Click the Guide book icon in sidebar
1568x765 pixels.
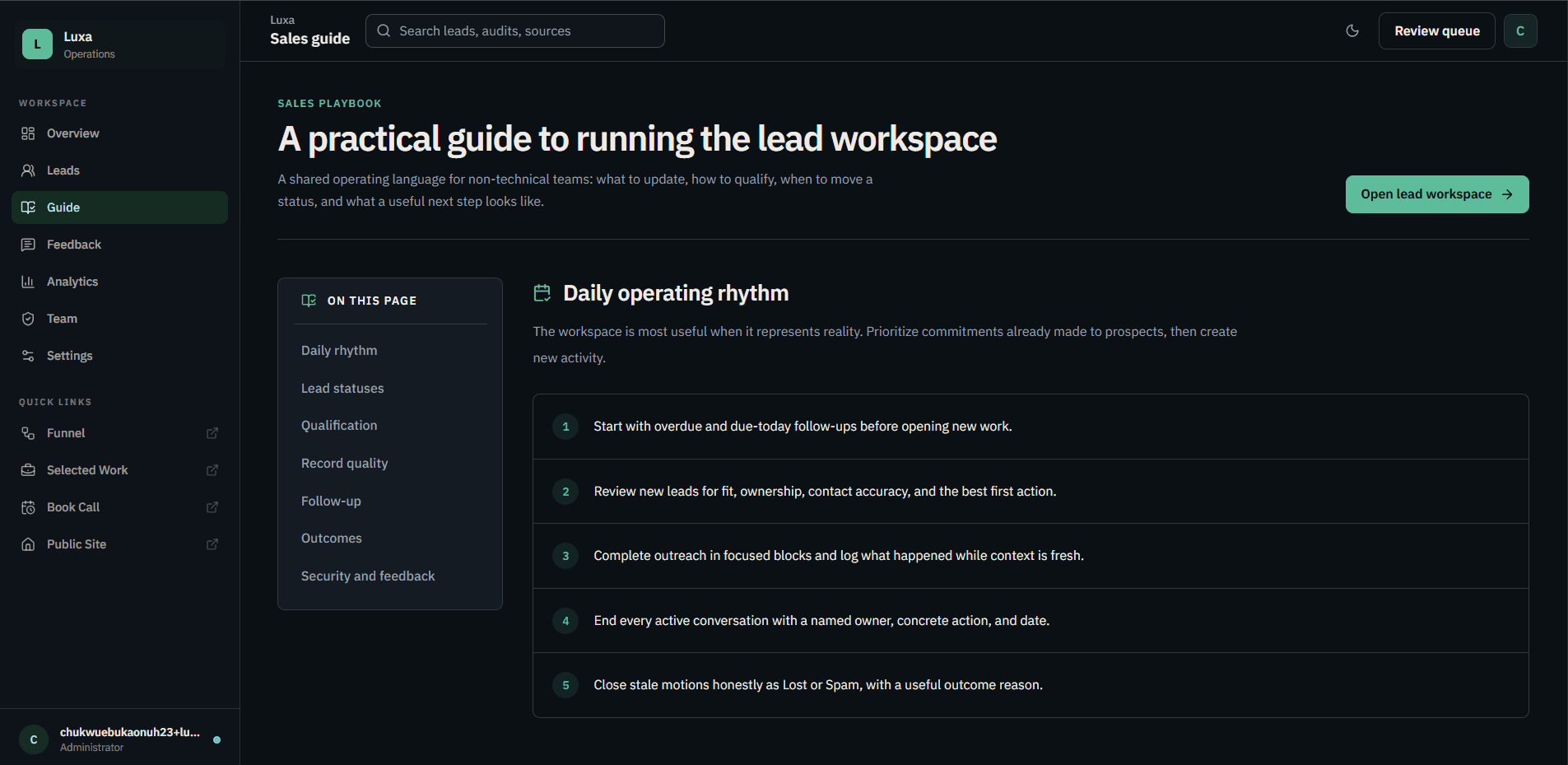[x=28, y=208]
